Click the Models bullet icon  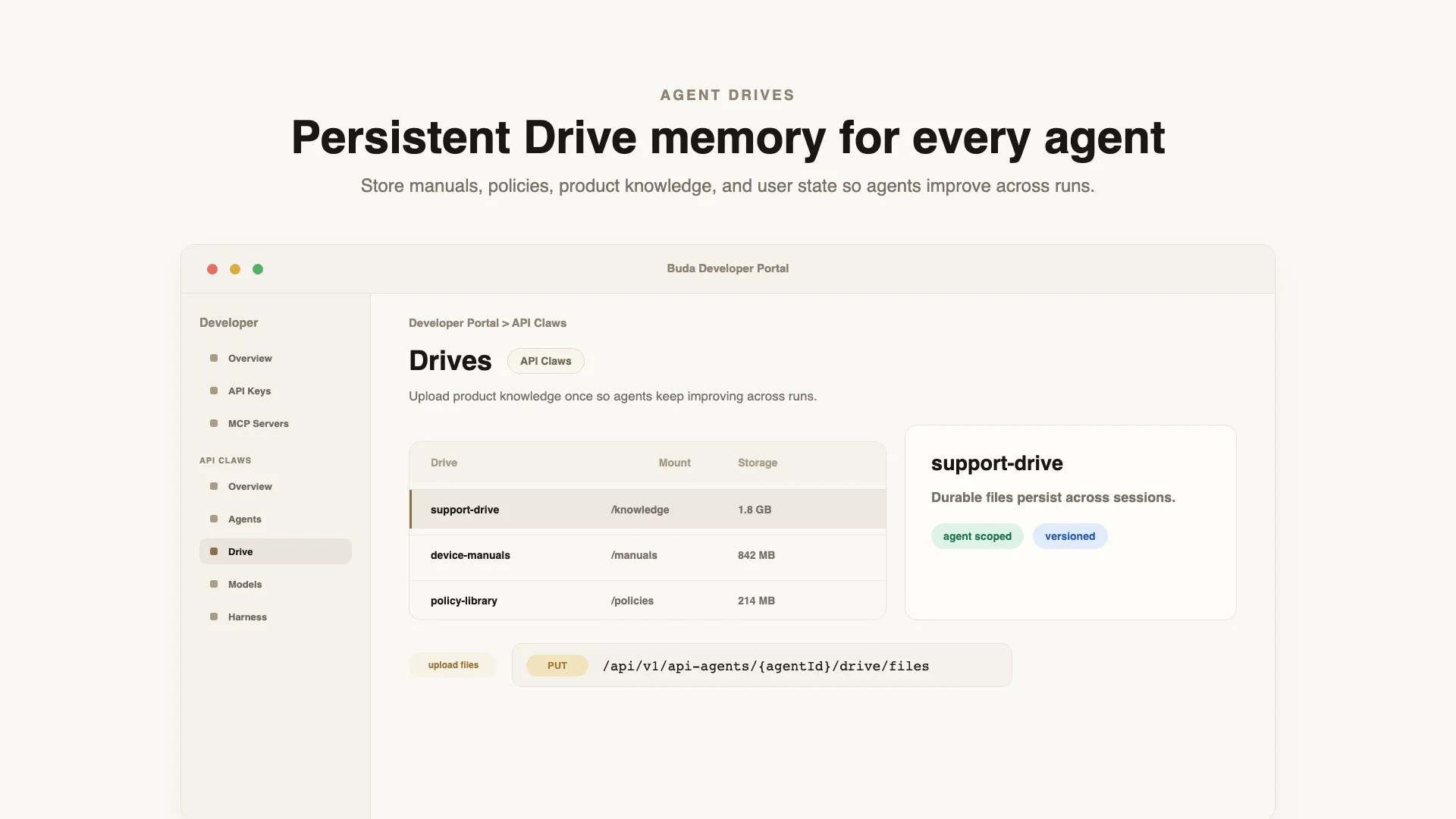click(x=214, y=584)
